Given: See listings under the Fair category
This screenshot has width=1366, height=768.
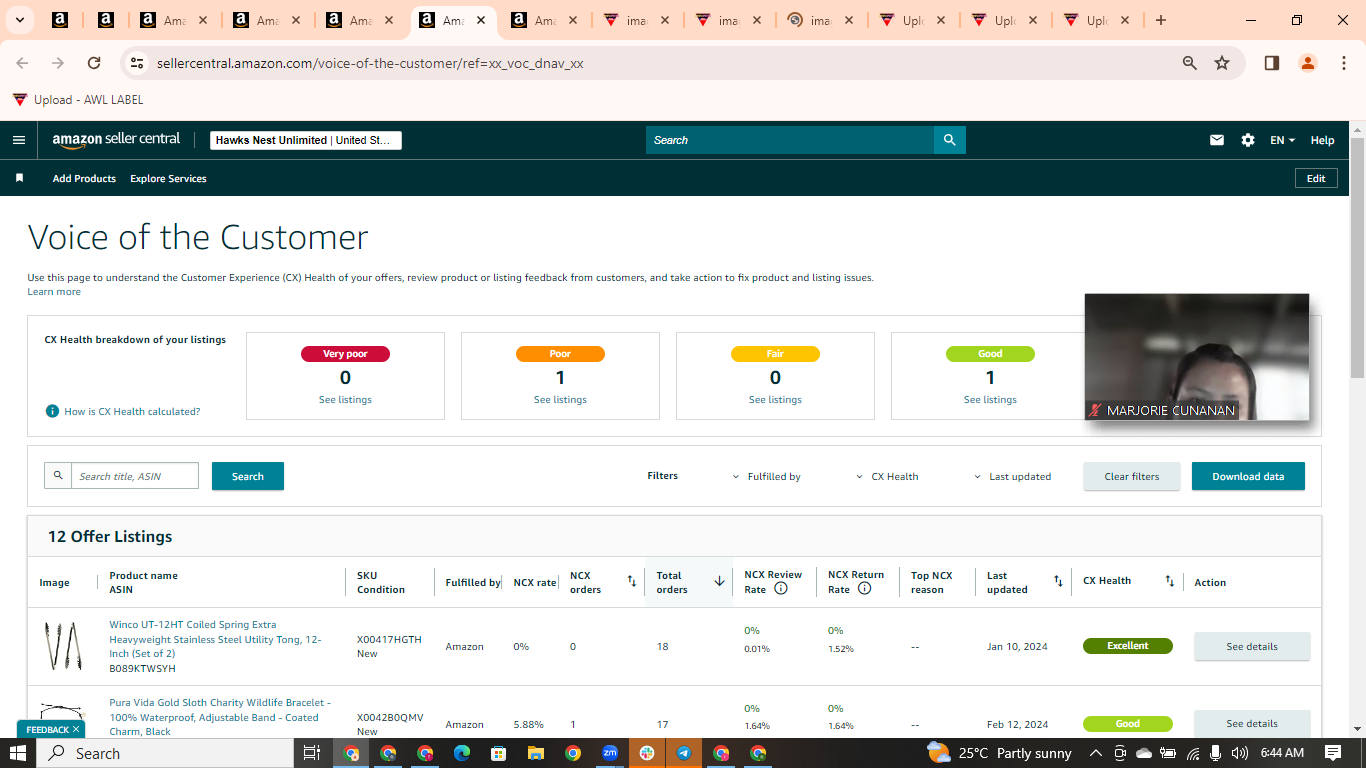Looking at the screenshot, I should (775, 400).
